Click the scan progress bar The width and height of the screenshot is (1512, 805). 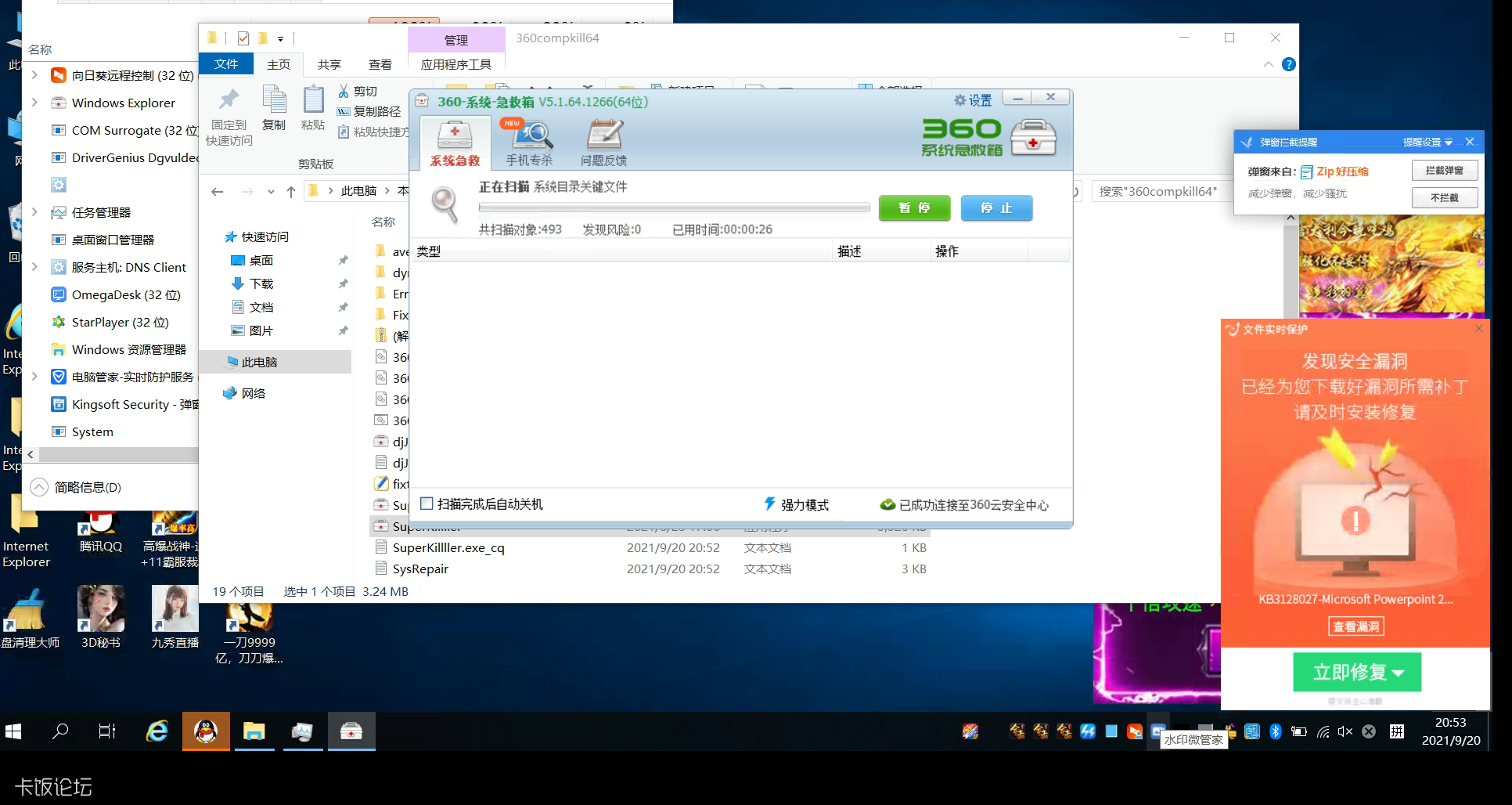click(x=674, y=208)
